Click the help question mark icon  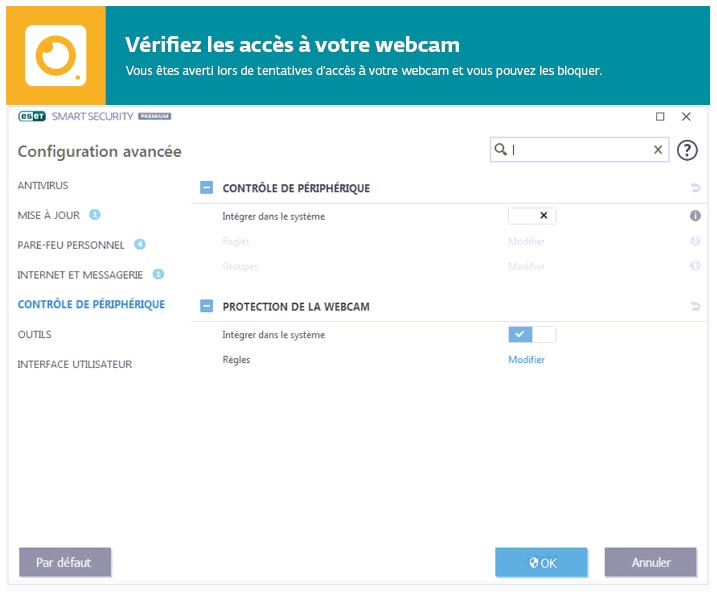(x=686, y=150)
